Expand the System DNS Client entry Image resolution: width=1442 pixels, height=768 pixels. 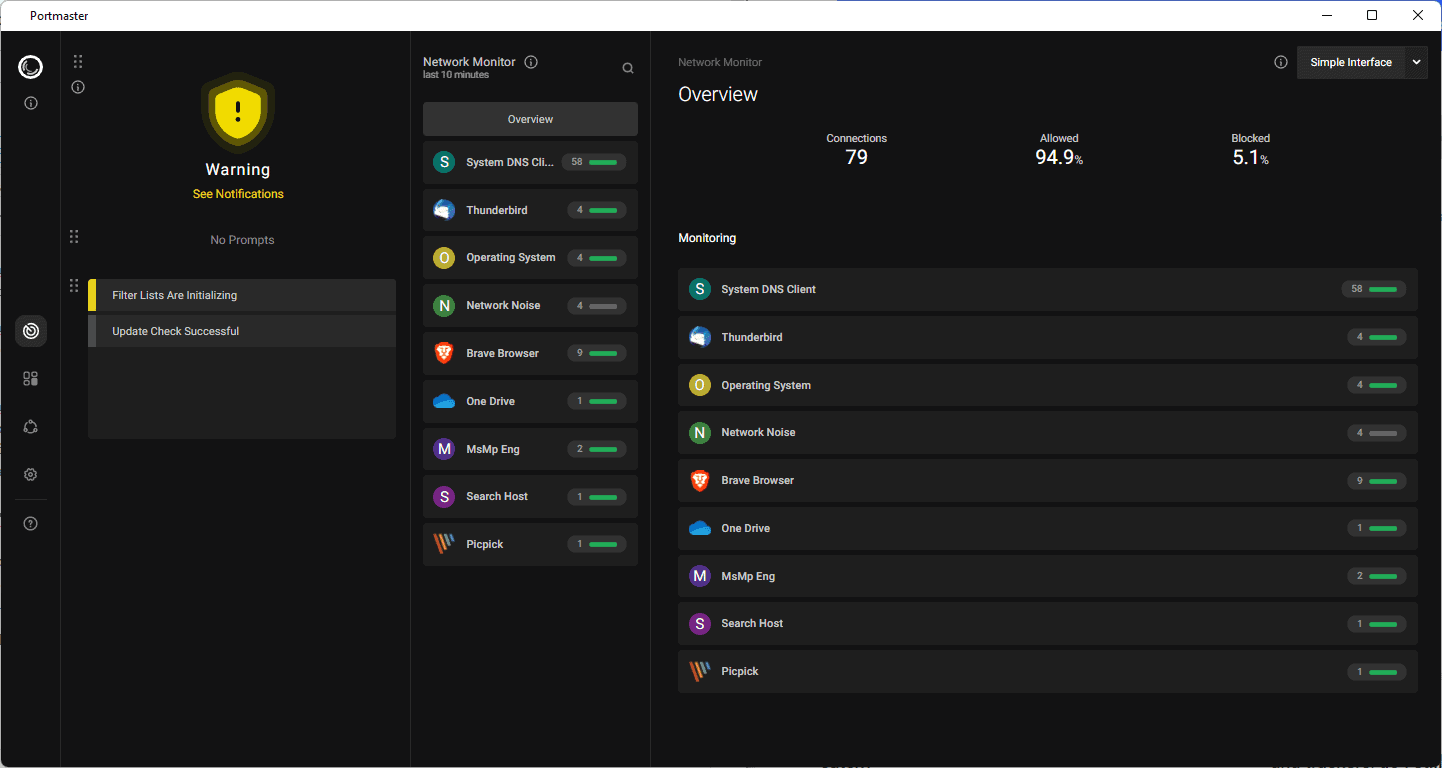tap(1047, 289)
